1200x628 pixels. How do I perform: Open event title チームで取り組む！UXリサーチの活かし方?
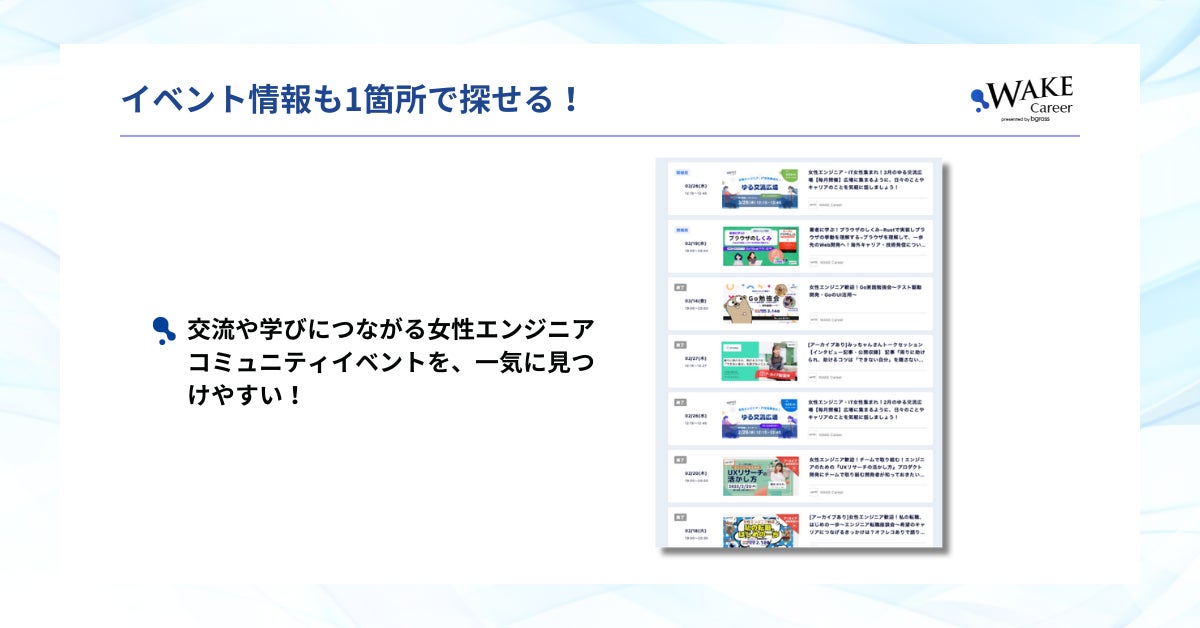pos(866,466)
